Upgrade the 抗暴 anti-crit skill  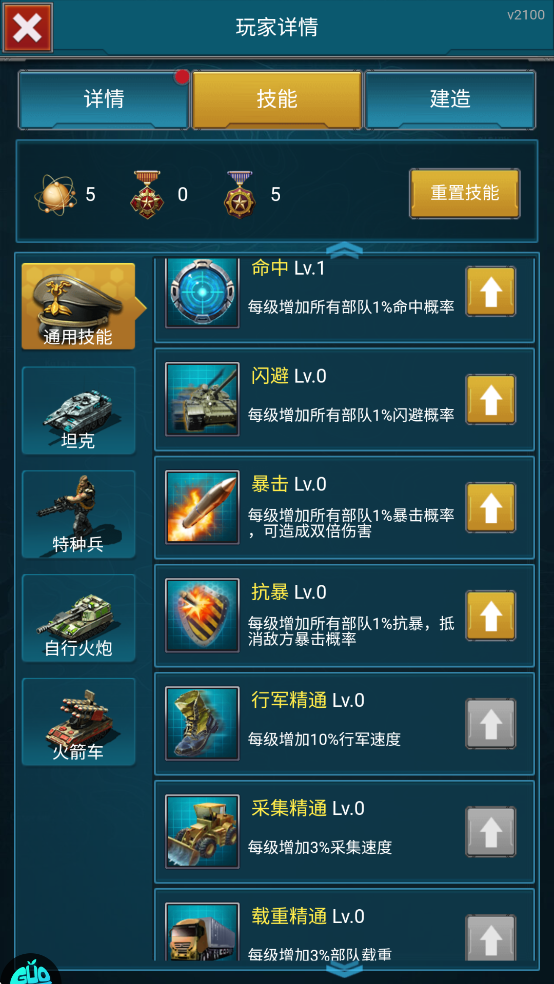[491, 615]
